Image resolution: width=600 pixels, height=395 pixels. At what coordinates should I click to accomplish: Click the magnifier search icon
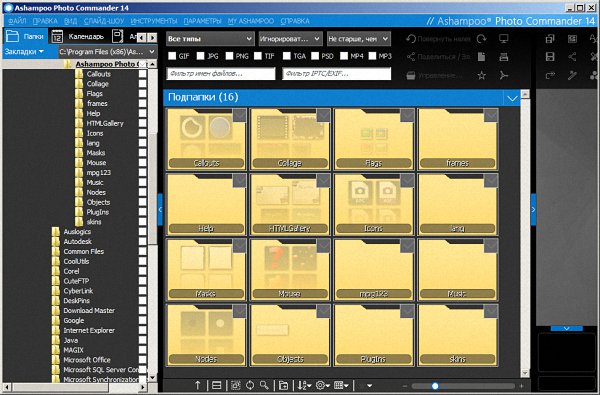[264, 385]
